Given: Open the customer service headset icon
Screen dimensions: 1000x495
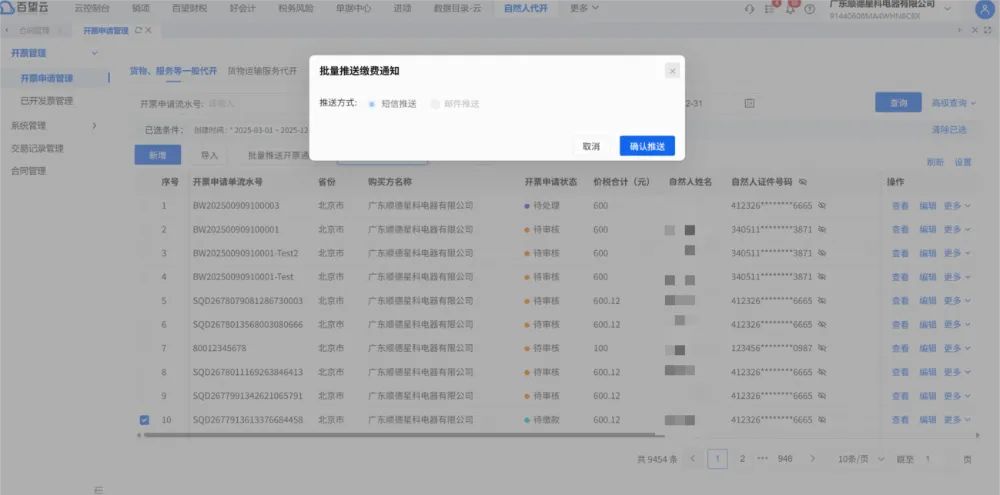Looking at the screenshot, I should pyautogui.click(x=749, y=9).
